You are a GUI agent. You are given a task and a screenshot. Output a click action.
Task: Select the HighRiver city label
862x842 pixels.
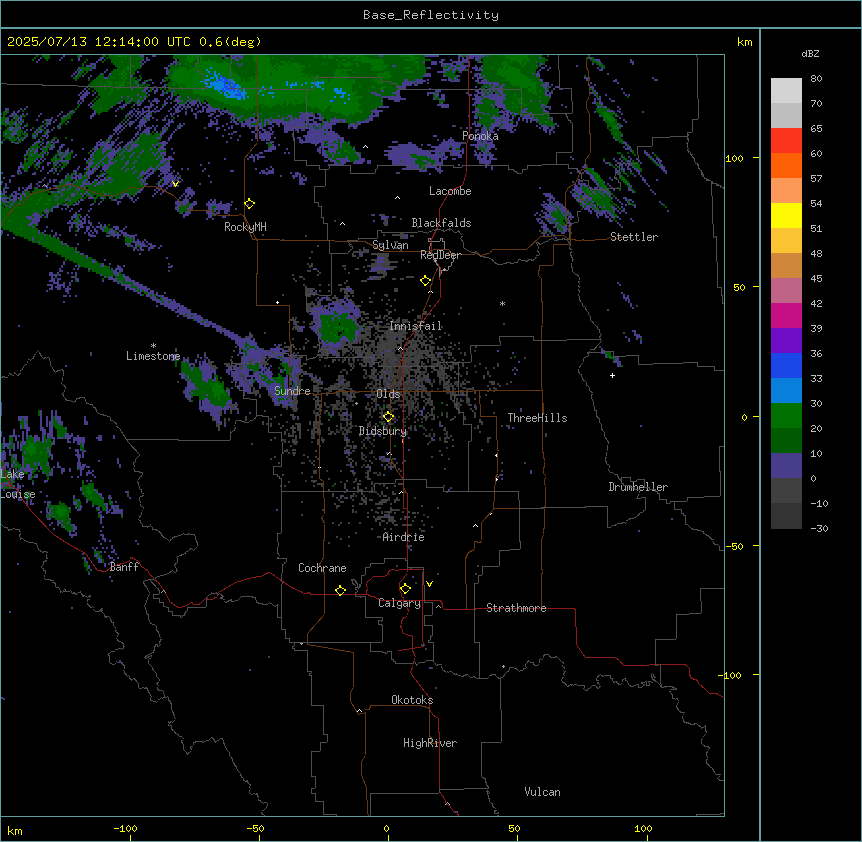click(430, 743)
